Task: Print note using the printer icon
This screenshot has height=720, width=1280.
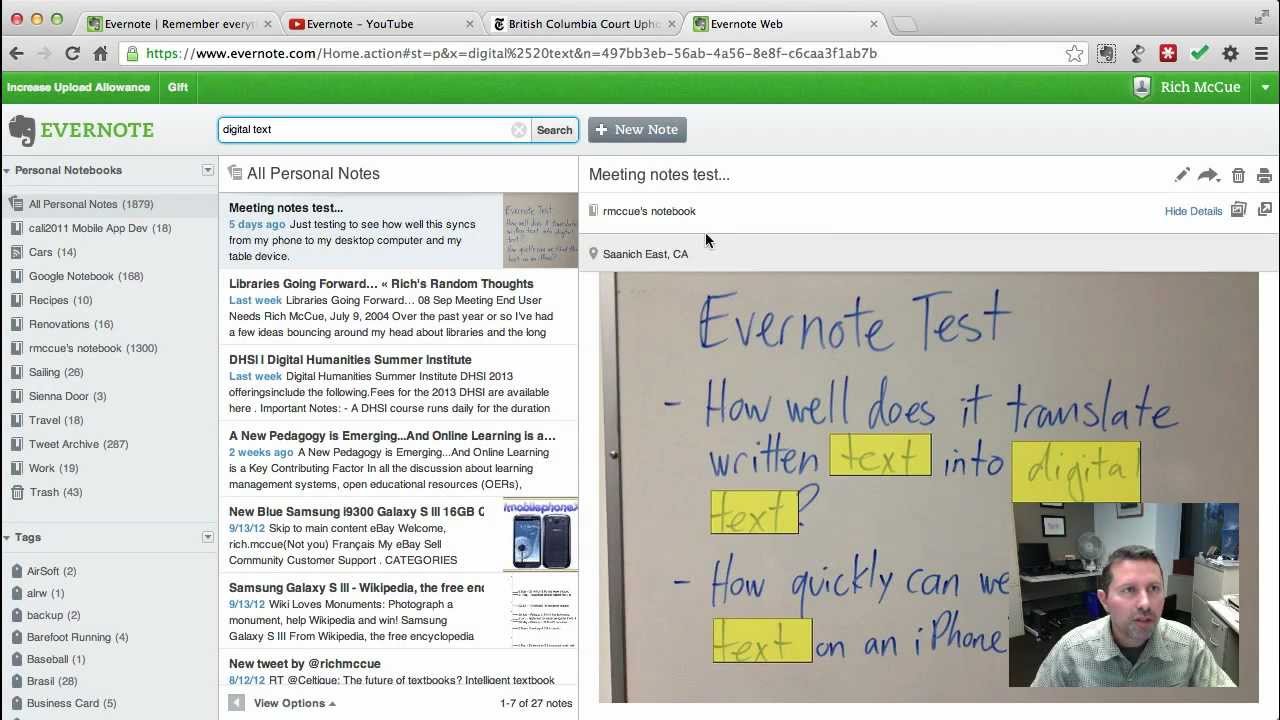Action: pyautogui.click(x=1264, y=175)
